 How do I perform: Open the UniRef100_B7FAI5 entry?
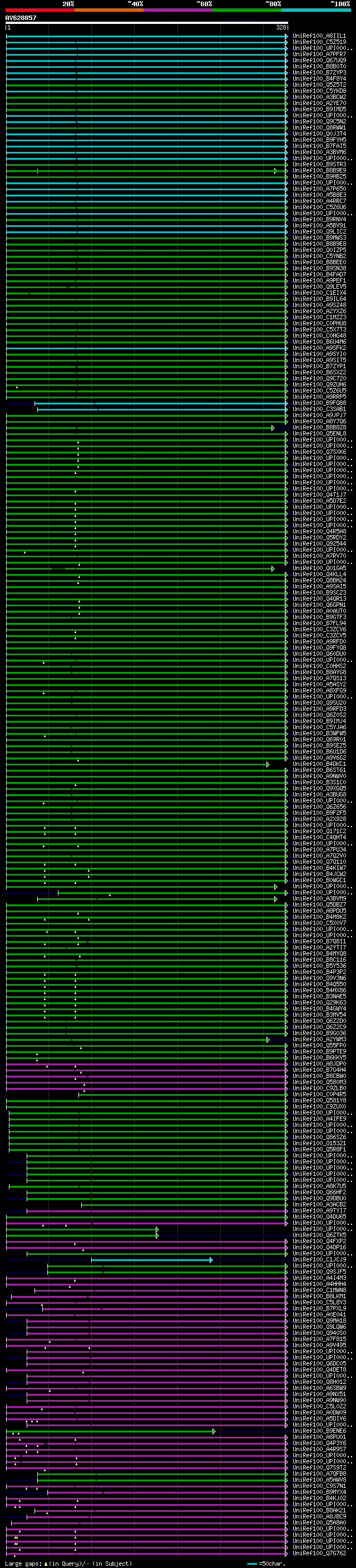[319, 146]
